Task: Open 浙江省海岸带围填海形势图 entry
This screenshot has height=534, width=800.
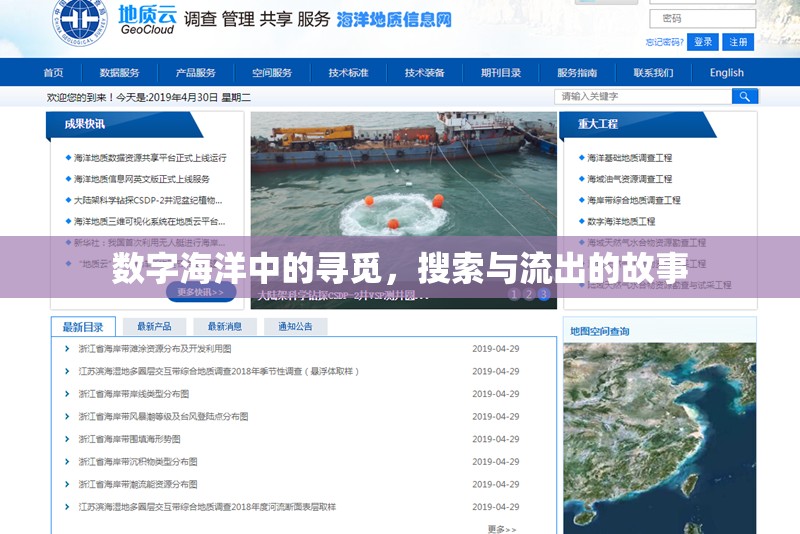Action: (129, 439)
